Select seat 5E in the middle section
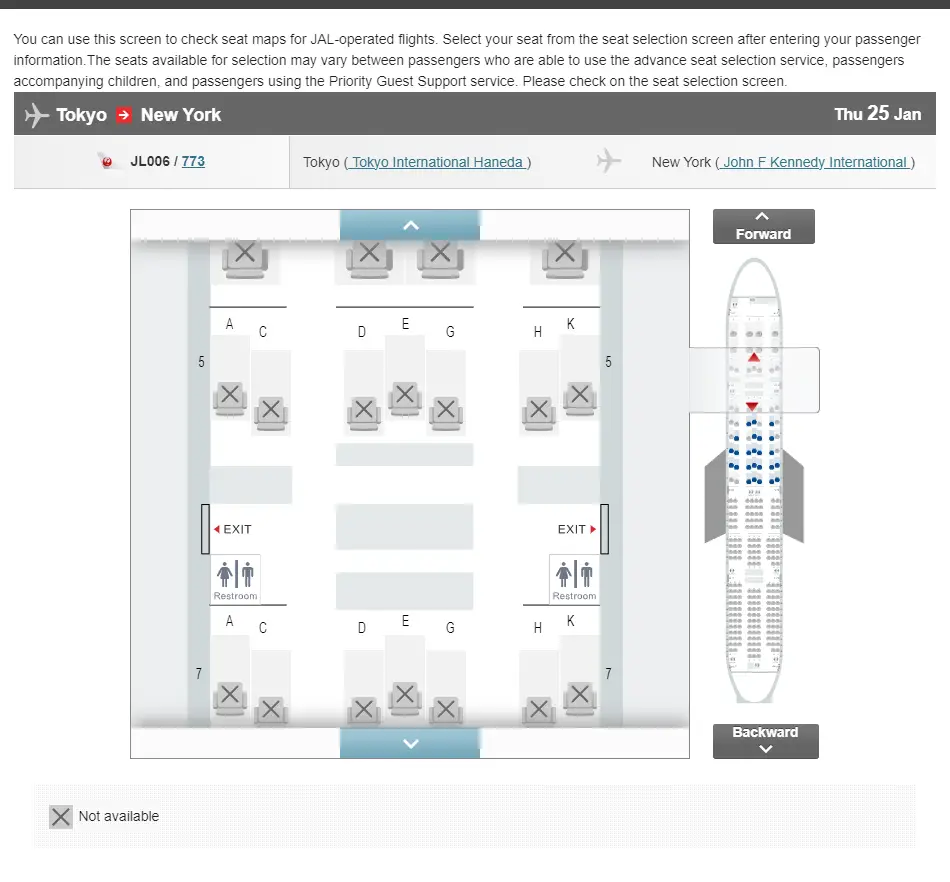The image size is (950, 882). pyautogui.click(x=404, y=395)
